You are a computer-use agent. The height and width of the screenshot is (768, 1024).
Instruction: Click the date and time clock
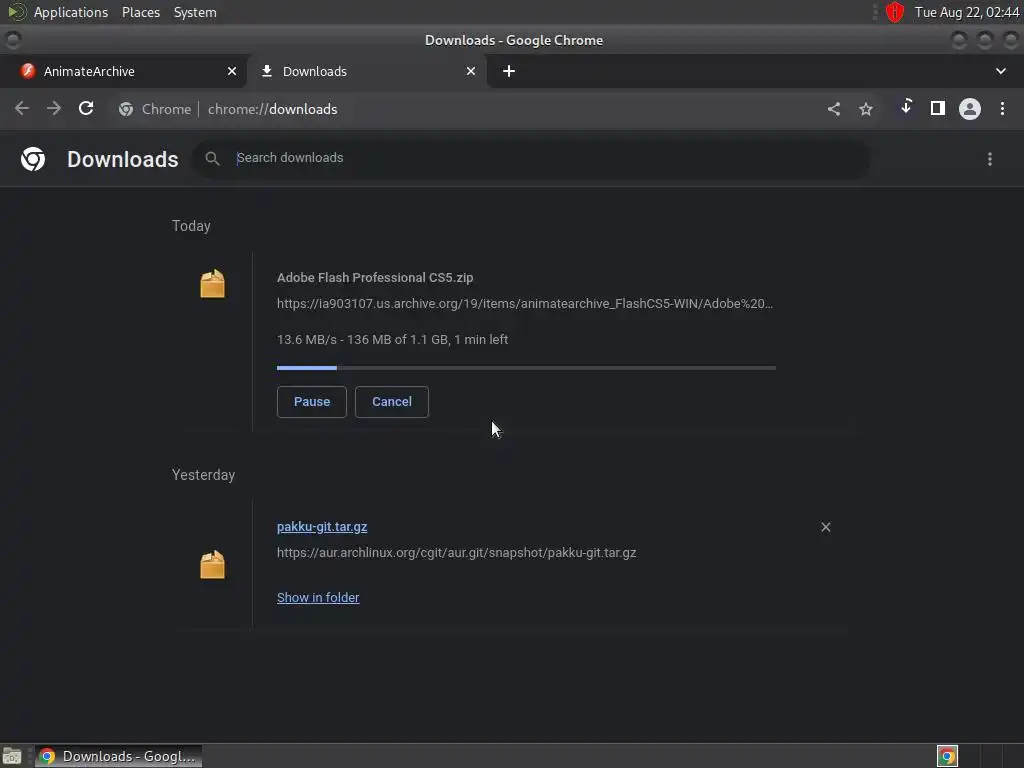coord(967,12)
